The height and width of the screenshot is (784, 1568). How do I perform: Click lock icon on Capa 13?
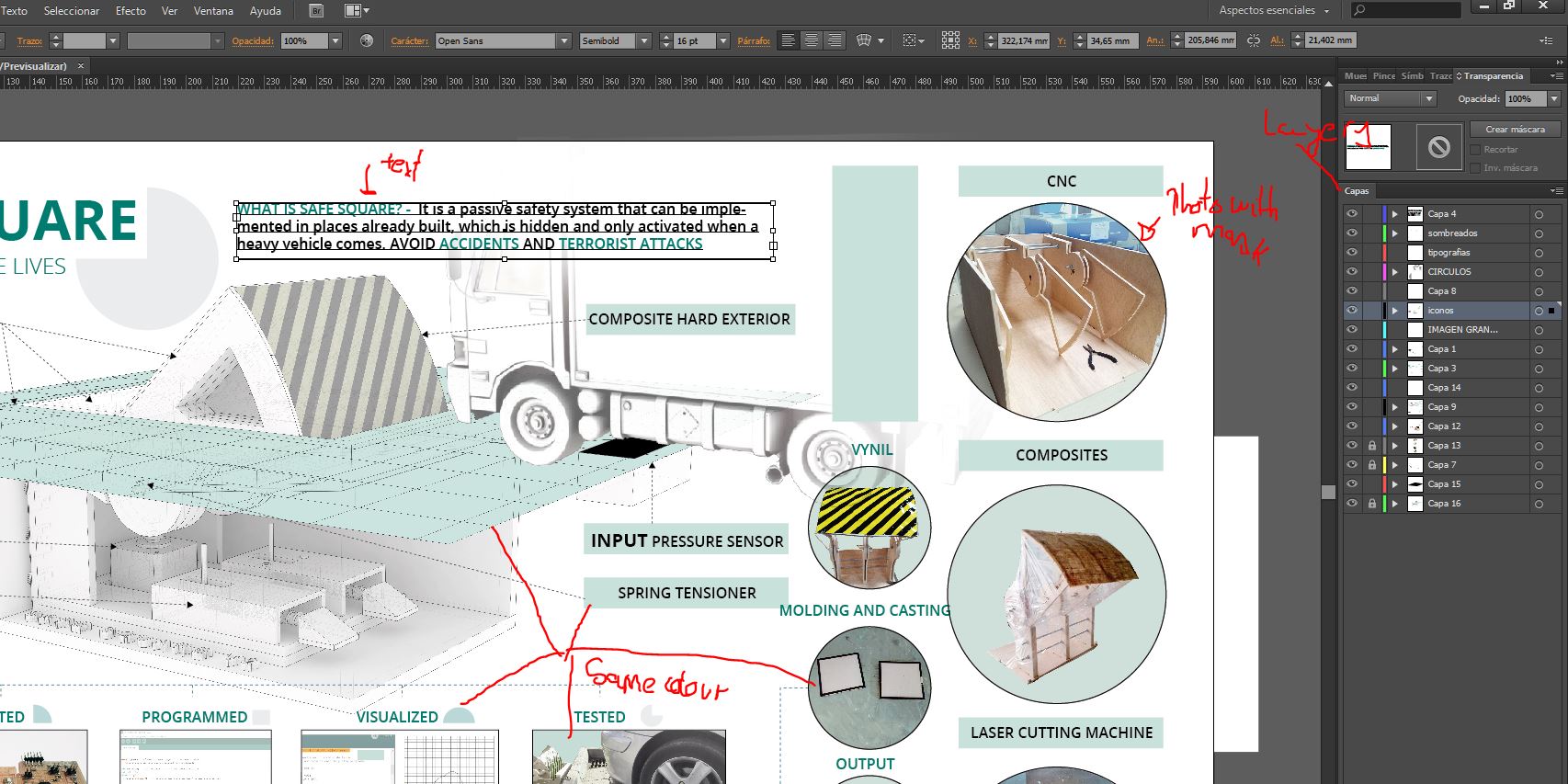[1372, 446]
